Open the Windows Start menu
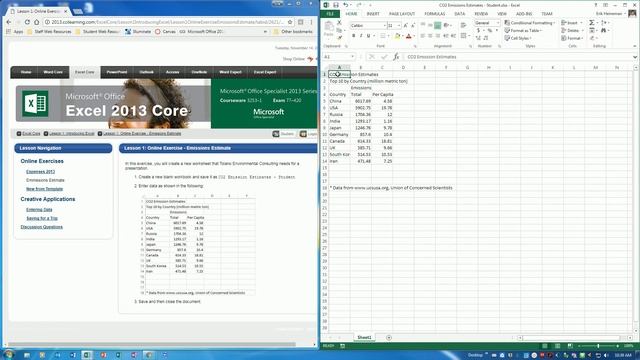Screen dimensions: 640x360 tap(8, 354)
